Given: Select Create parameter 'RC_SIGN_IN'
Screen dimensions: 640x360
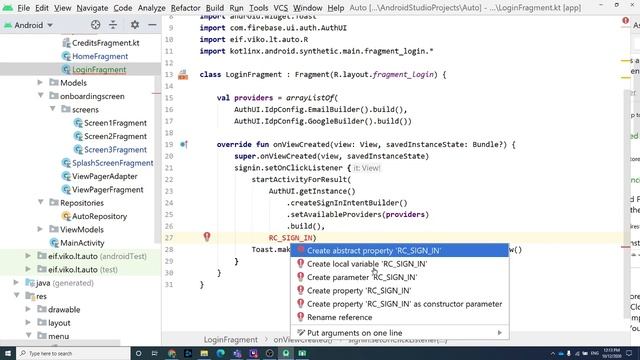Looking at the screenshot, I should point(400,277).
